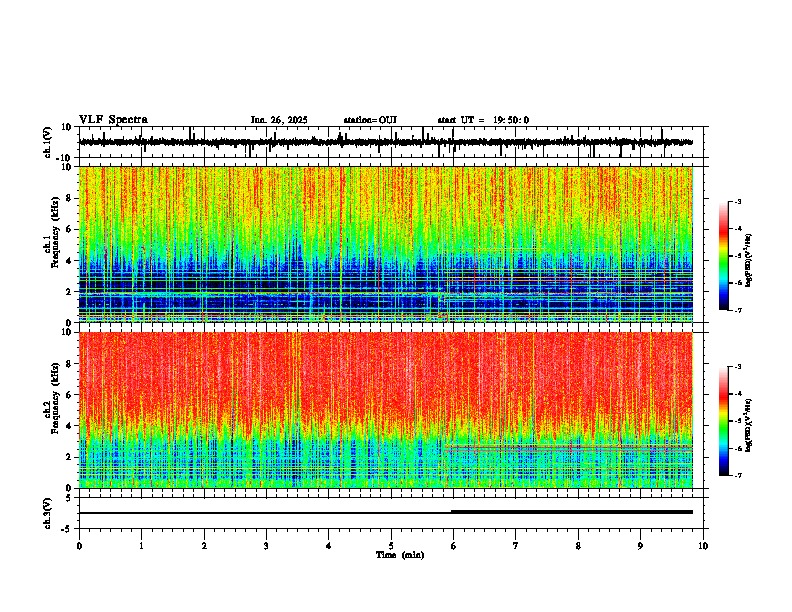Click the "station=OUI" header label
Screen dimensions: 792x612
point(370,120)
